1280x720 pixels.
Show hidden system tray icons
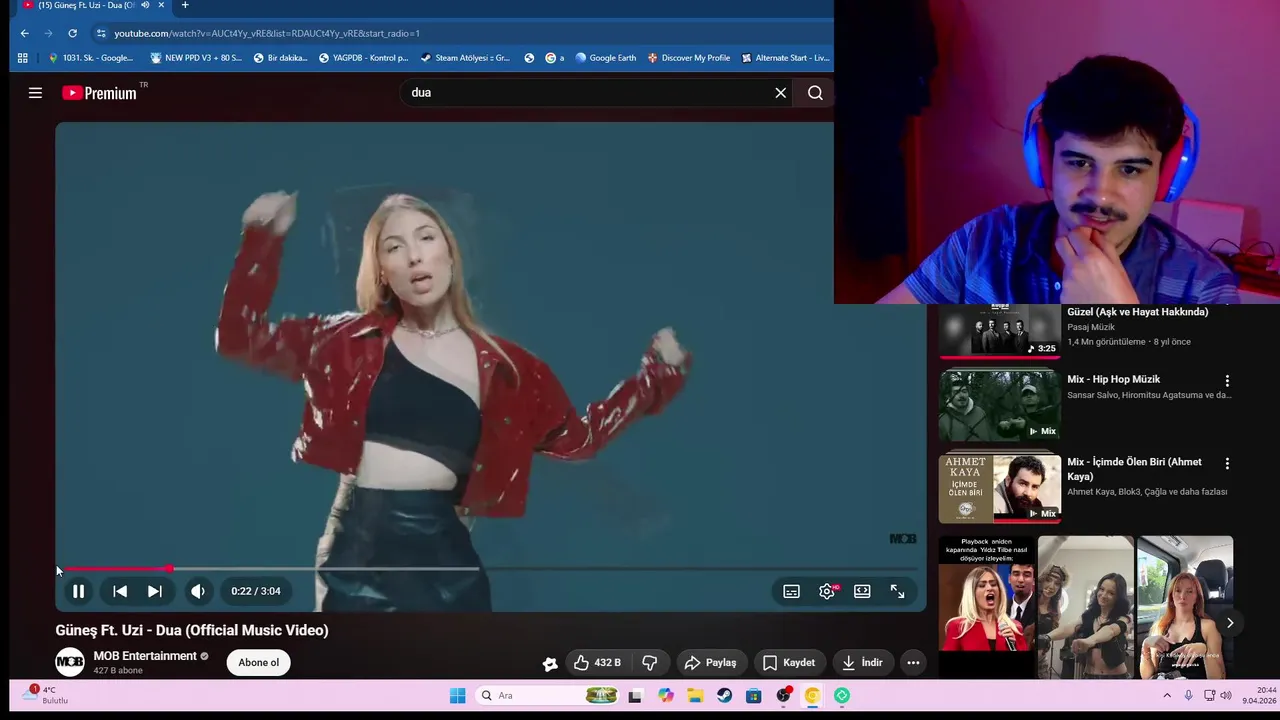point(1167,696)
